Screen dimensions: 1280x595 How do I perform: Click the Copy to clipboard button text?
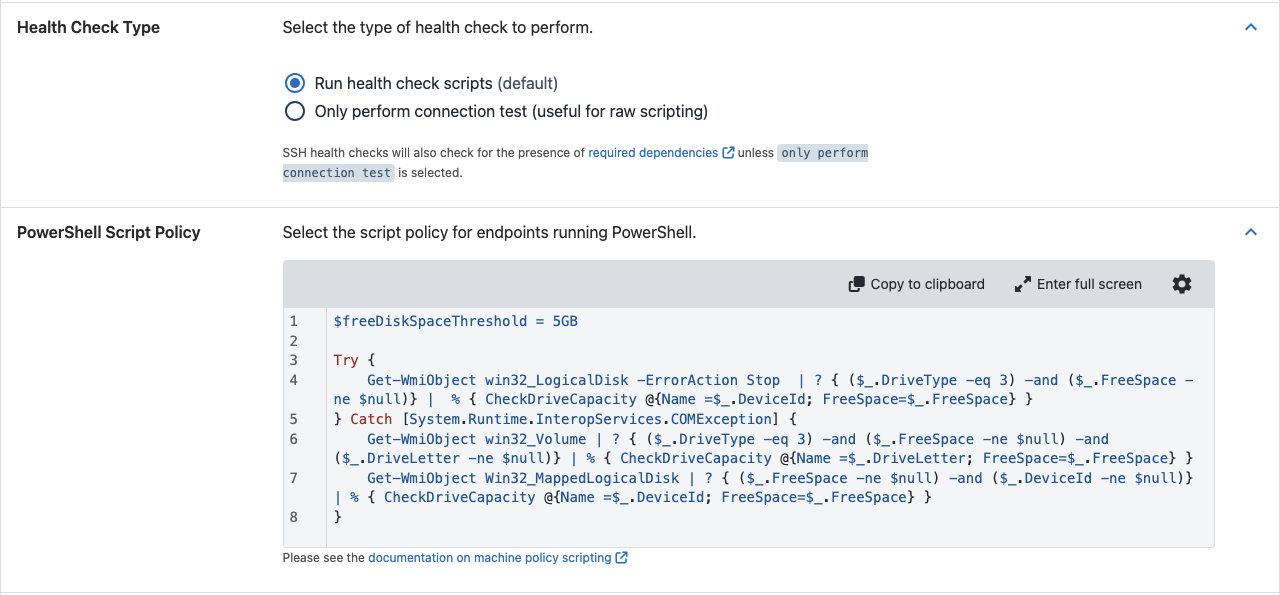click(927, 284)
